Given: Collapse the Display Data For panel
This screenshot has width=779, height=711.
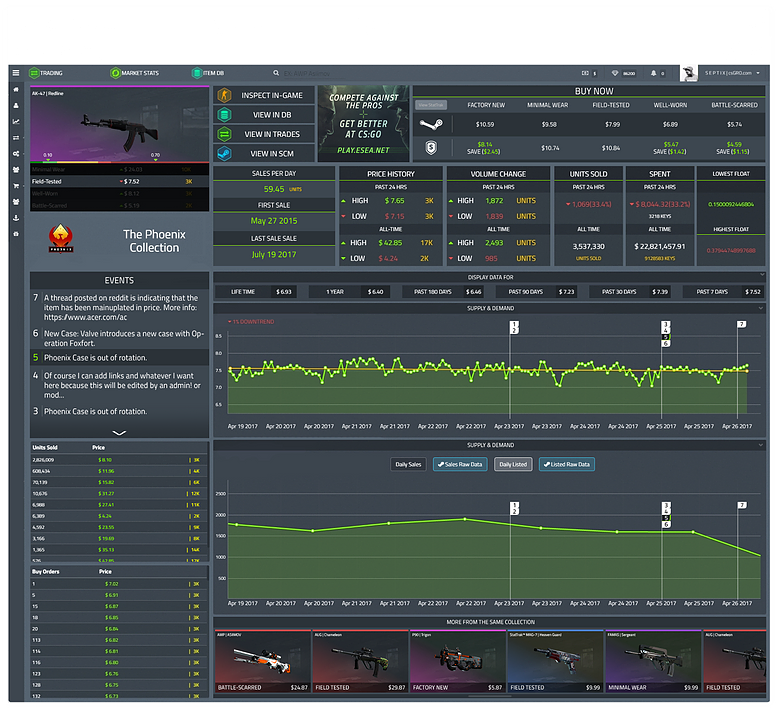Looking at the screenshot, I should [x=762, y=274].
